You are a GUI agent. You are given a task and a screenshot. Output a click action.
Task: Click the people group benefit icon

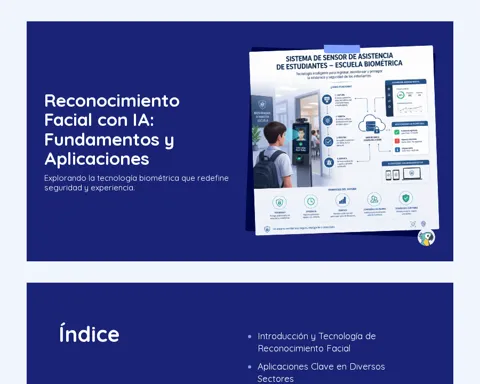click(x=374, y=199)
